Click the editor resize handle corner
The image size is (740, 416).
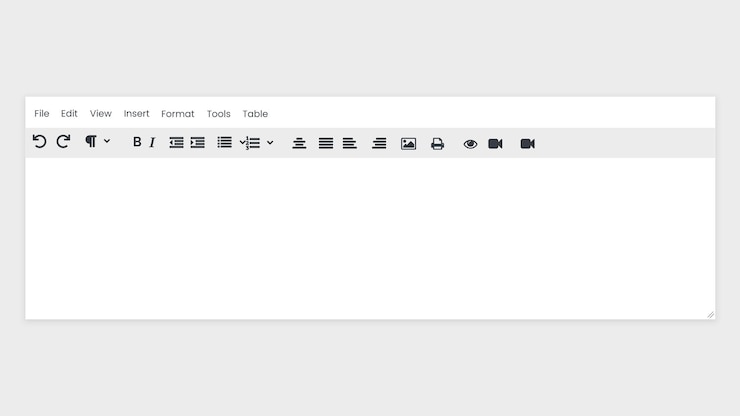(711, 315)
